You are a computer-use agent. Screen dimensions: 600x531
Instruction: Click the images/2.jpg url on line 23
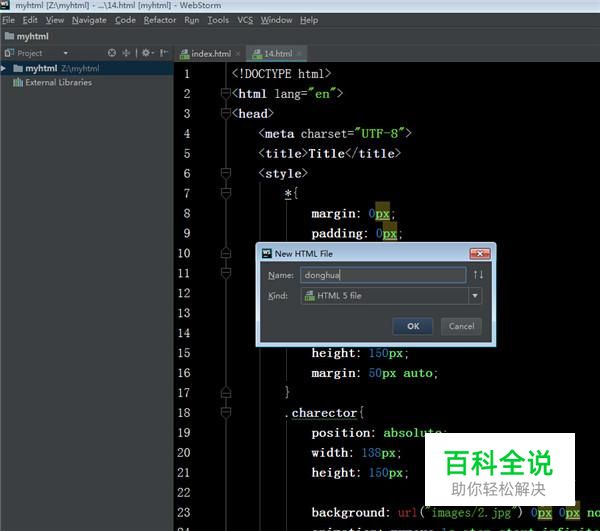coord(471,512)
